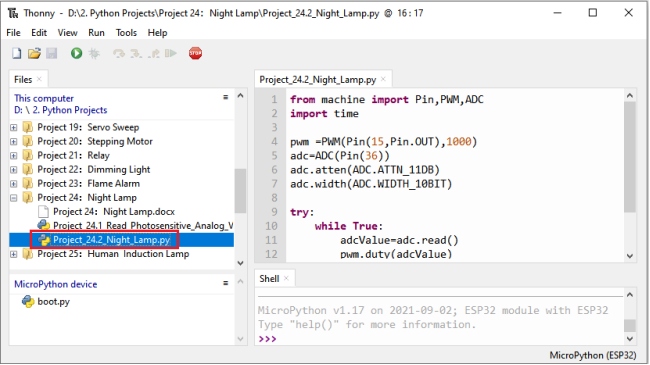
Task: Select Project 24: Night Lamp.docx file
Action: coord(114,212)
